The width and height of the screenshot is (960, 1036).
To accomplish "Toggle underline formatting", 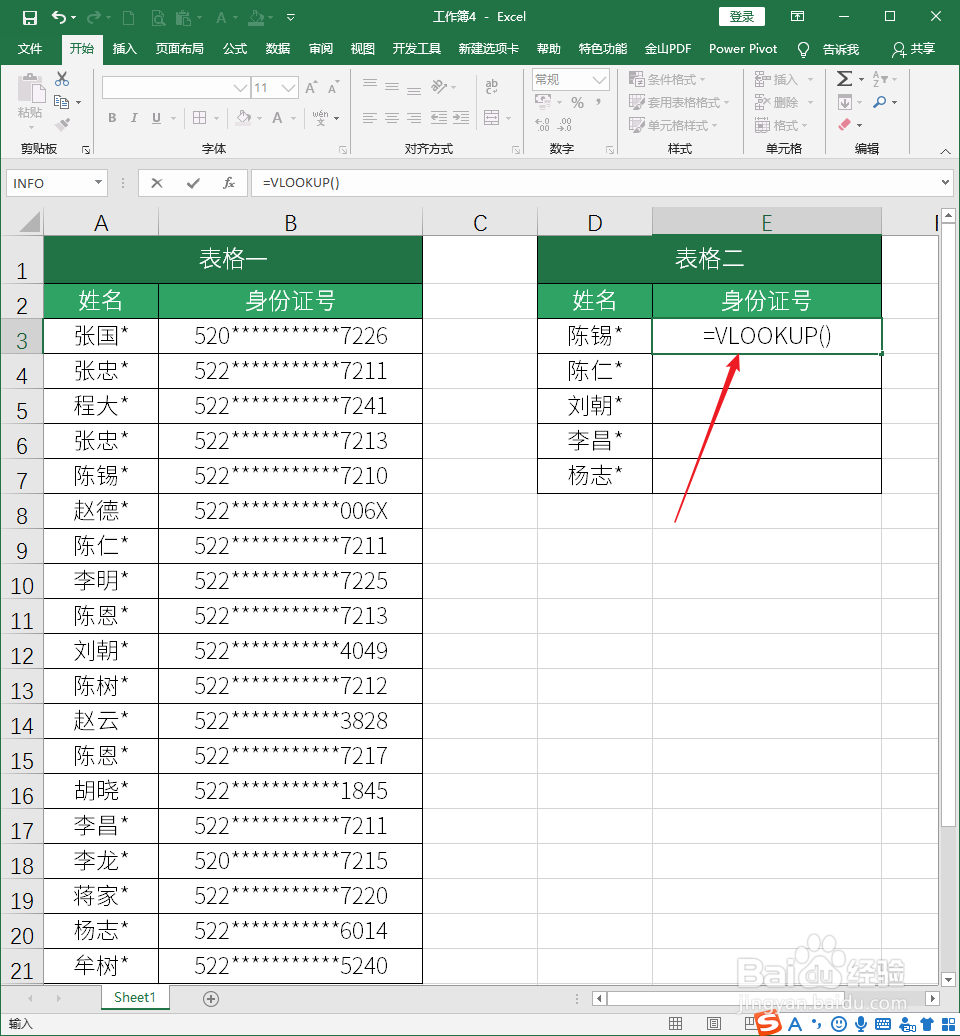I will (x=156, y=118).
